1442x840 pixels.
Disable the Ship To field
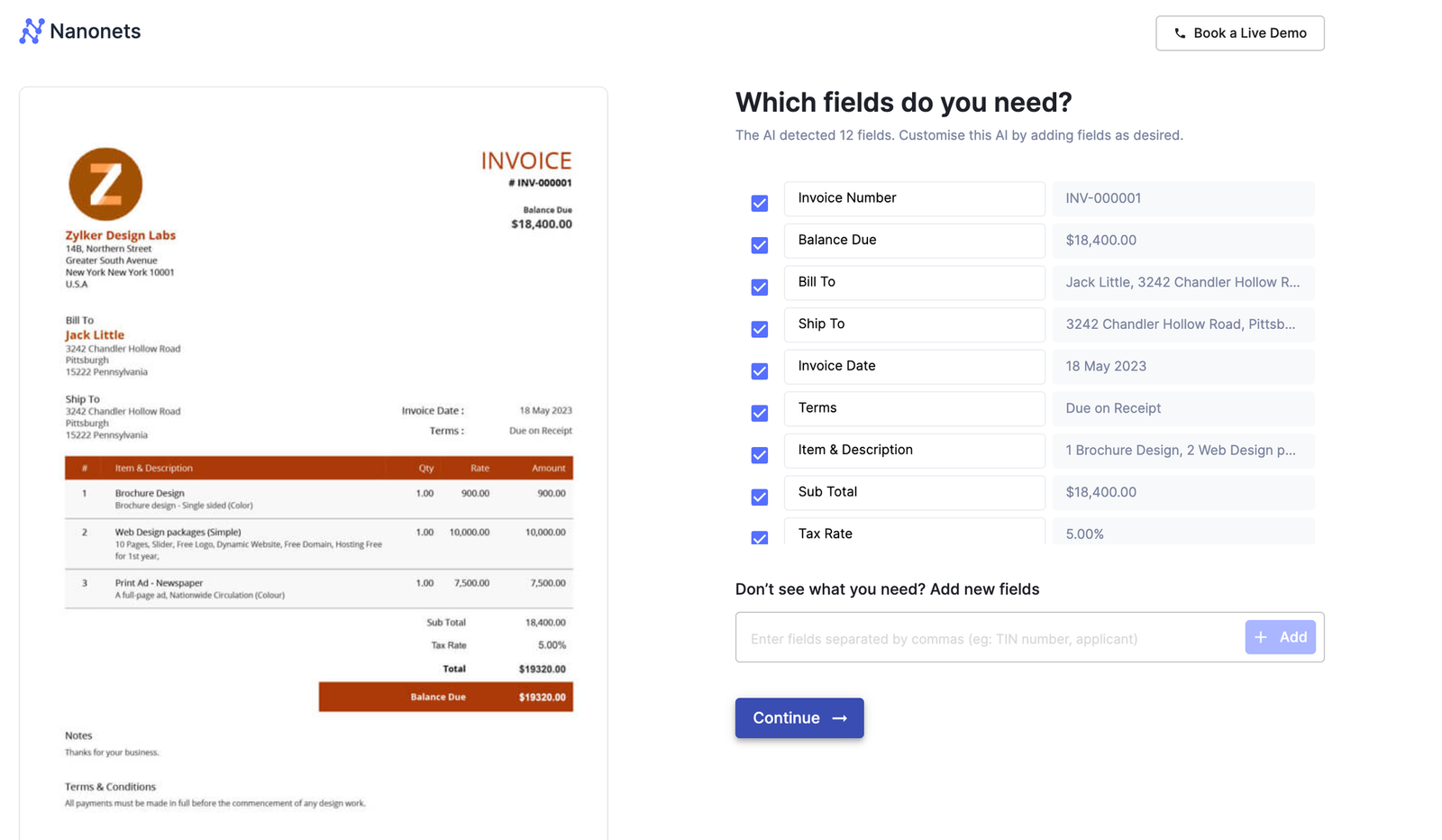click(x=759, y=329)
